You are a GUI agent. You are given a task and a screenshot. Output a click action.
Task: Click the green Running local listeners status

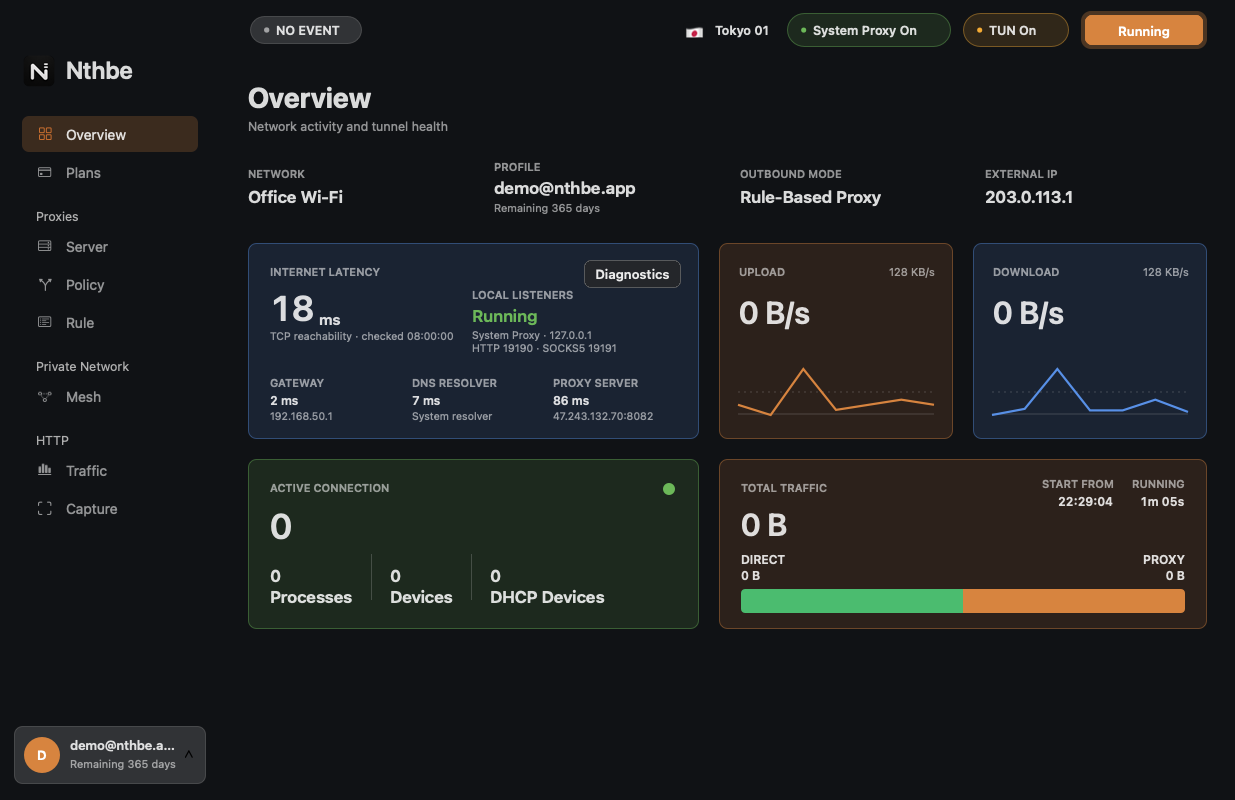click(504, 316)
